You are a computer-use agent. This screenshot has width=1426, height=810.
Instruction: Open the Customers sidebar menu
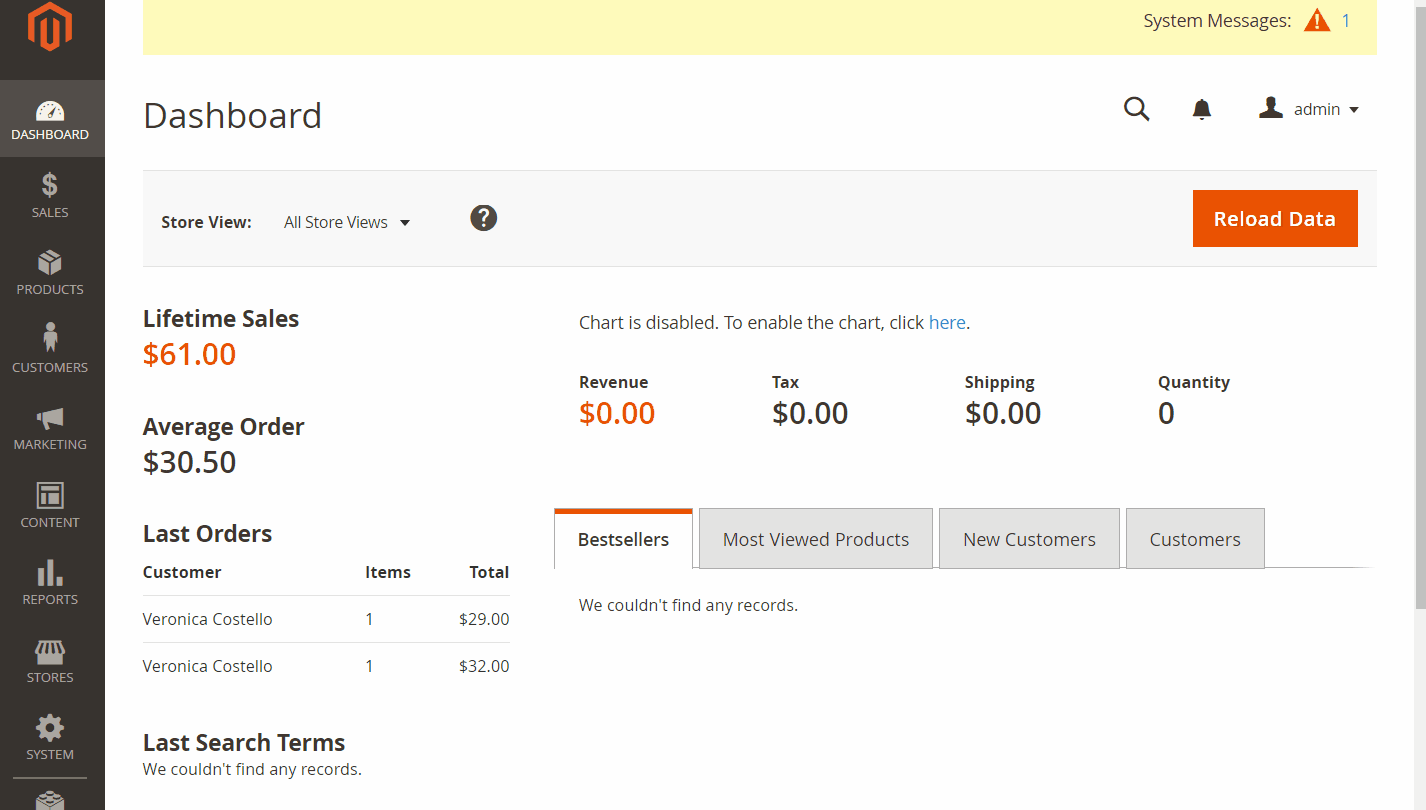click(x=50, y=350)
